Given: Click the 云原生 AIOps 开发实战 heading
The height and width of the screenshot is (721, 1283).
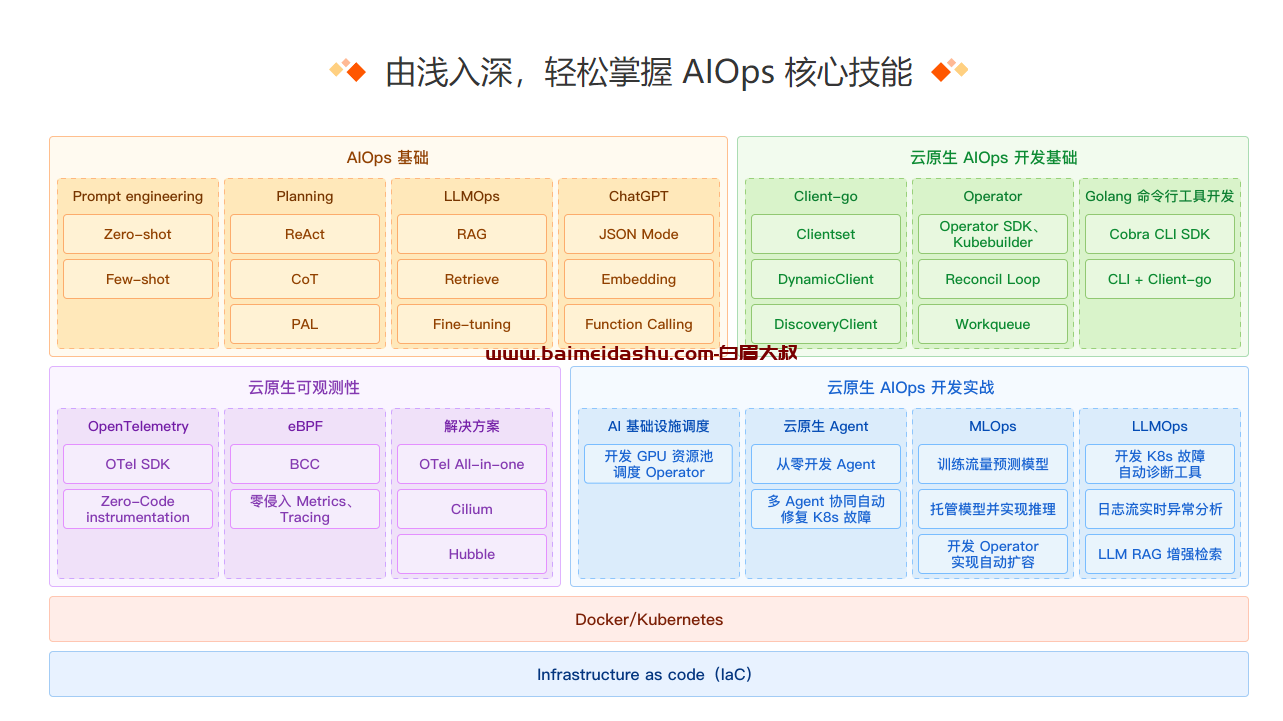Looking at the screenshot, I should (x=910, y=388).
